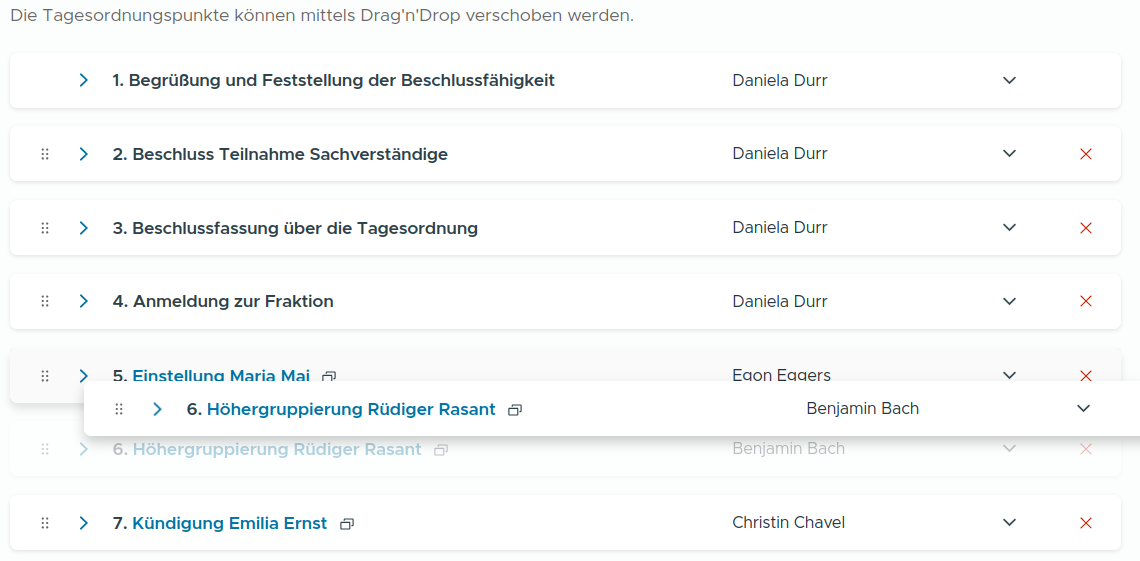Open dropdown arrow for Daniela Durr in item 1
The image size is (1140, 561).
(x=1009, y=80)
